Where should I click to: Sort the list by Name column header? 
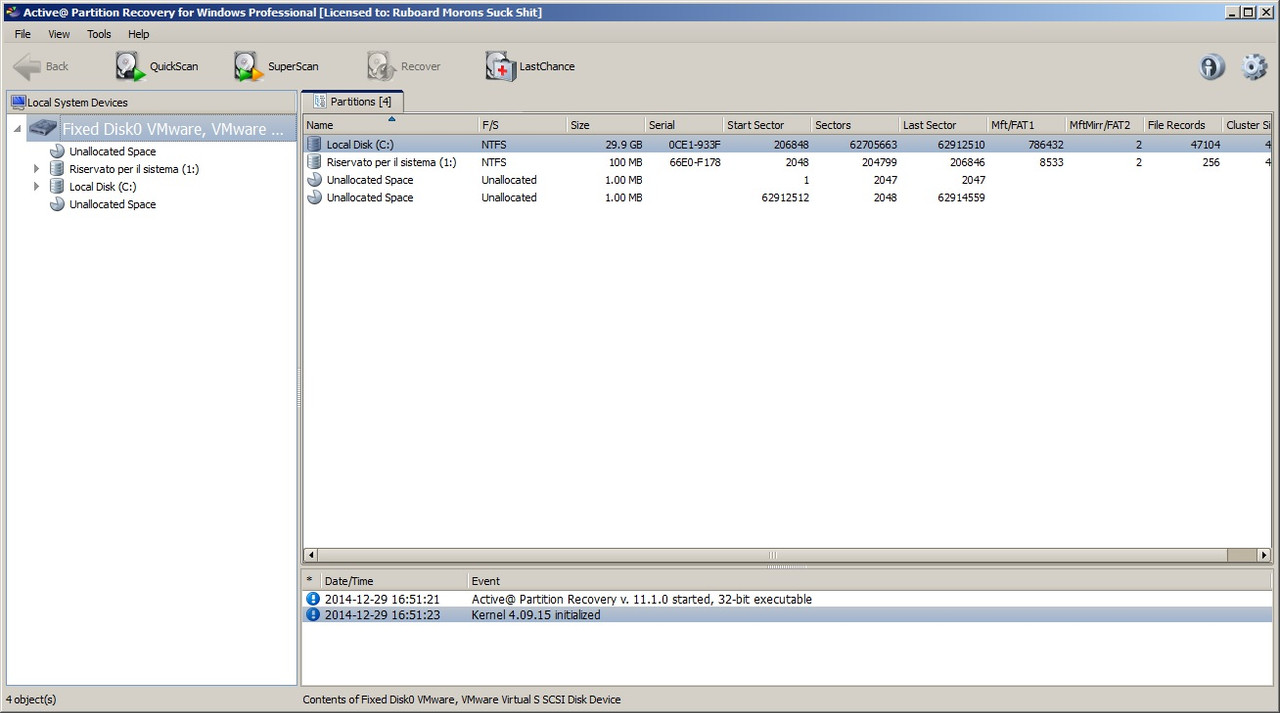pos(391,125)
